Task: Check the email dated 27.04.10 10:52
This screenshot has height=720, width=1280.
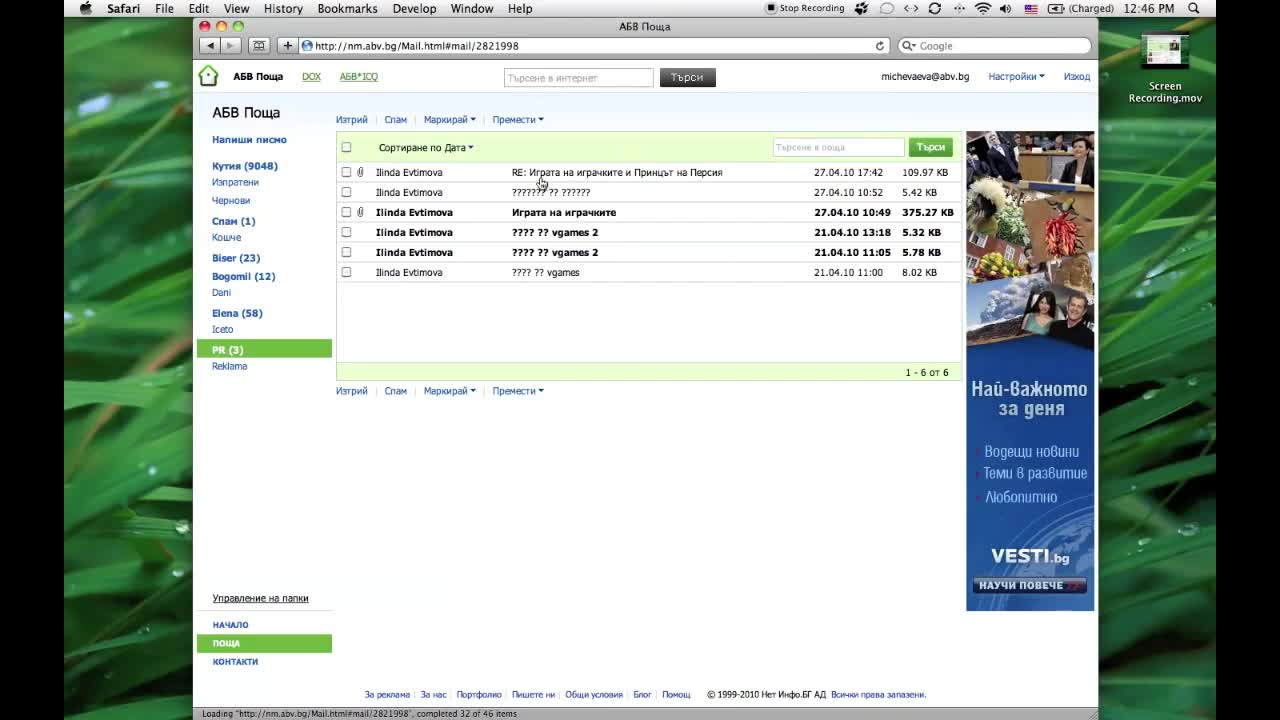Action: click(346, 192)
